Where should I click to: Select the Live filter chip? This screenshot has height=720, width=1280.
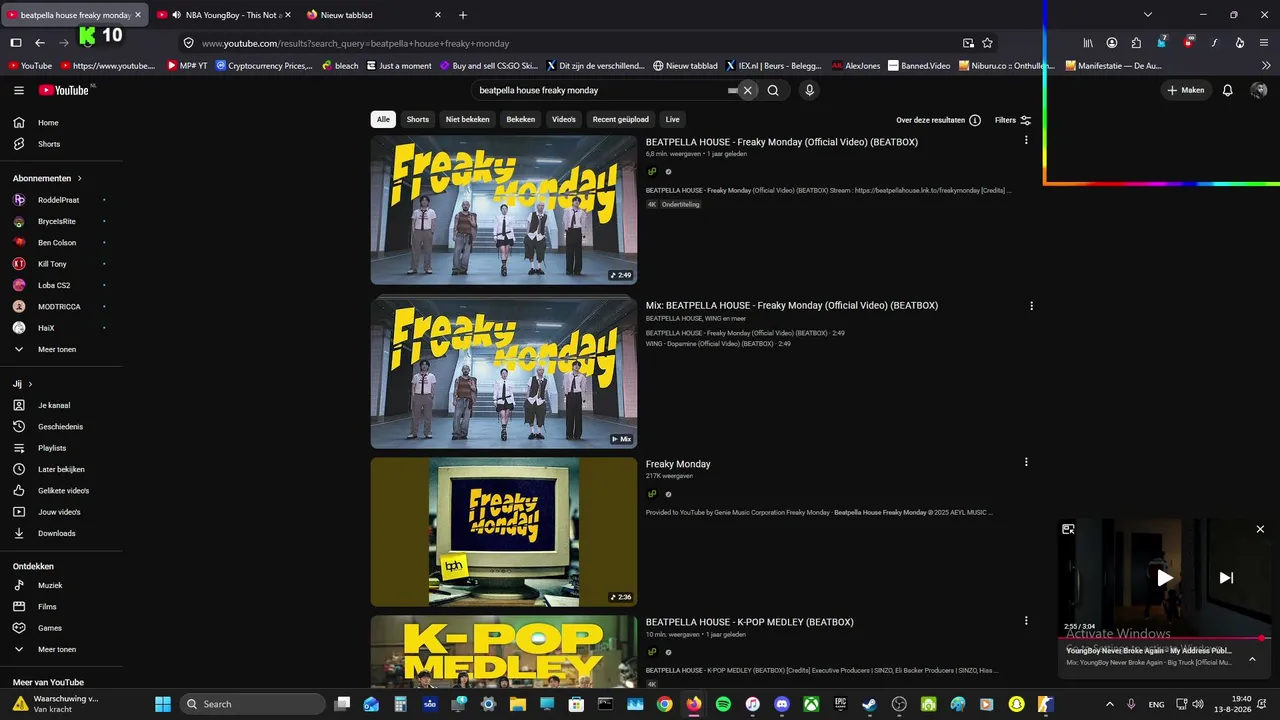[673, 119]
